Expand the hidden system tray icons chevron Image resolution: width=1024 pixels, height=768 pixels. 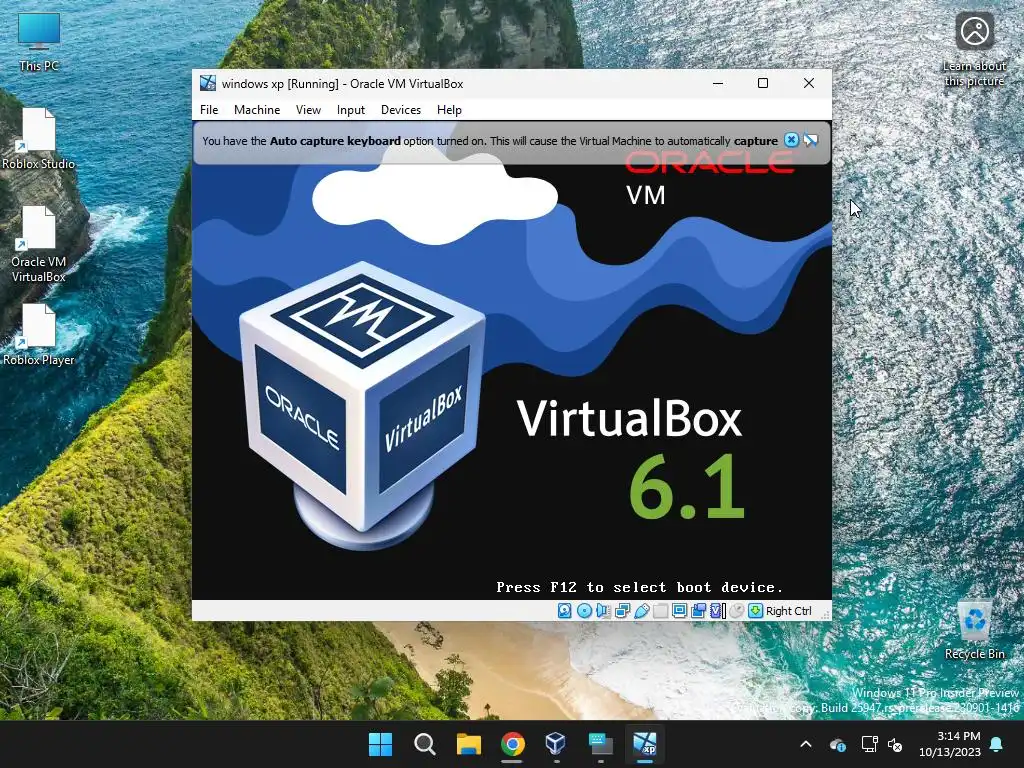pyautogui.click(x=806, y=744)
